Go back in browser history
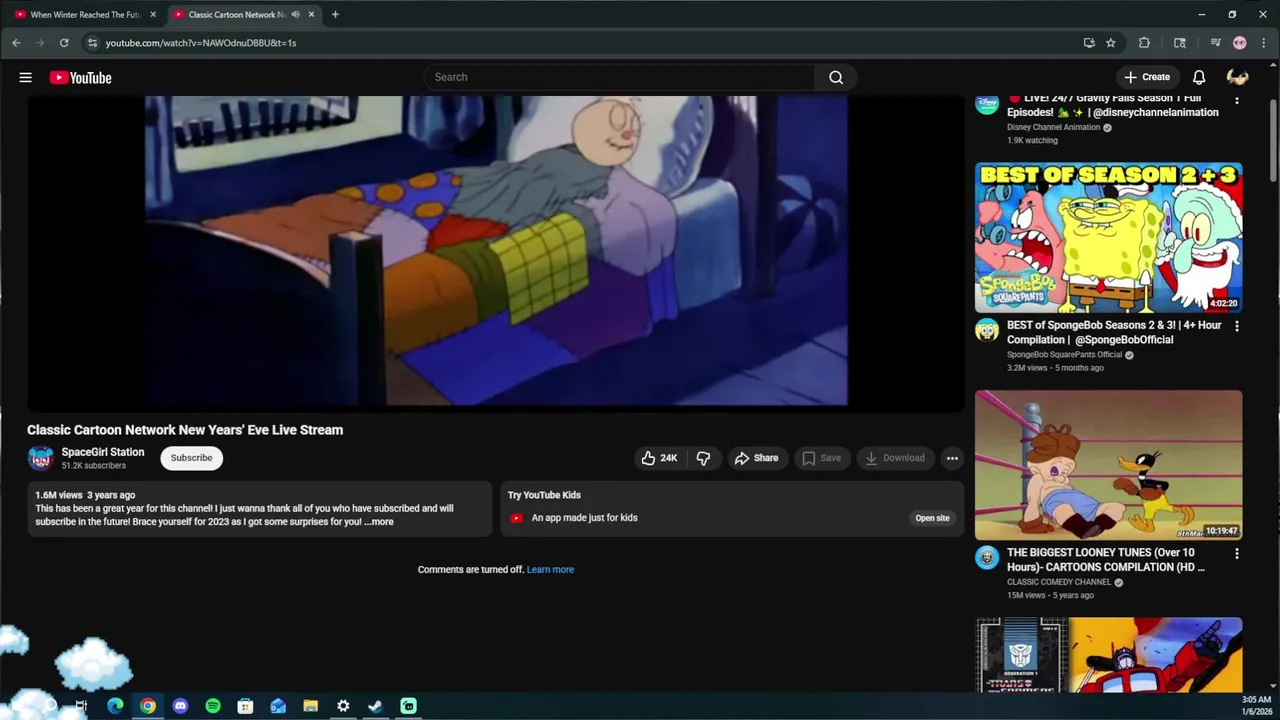1280x720 pixels. (16, 43)
